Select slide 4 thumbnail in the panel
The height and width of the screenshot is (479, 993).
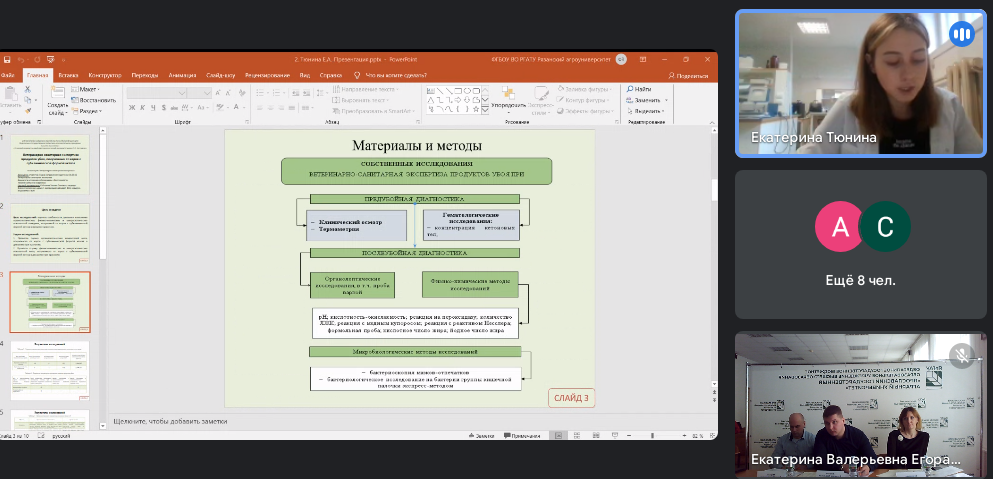[50, 371]
